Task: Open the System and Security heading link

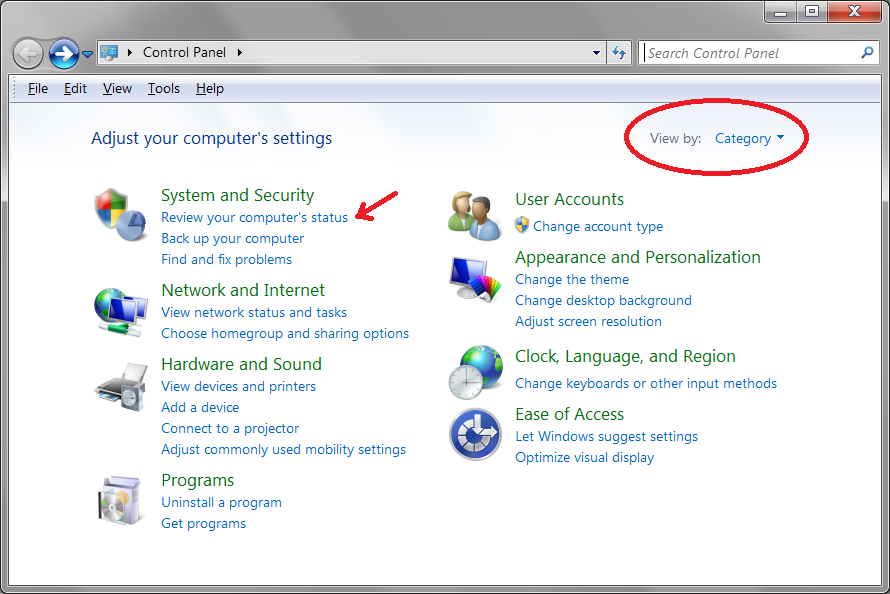Action: pos(237,195)
